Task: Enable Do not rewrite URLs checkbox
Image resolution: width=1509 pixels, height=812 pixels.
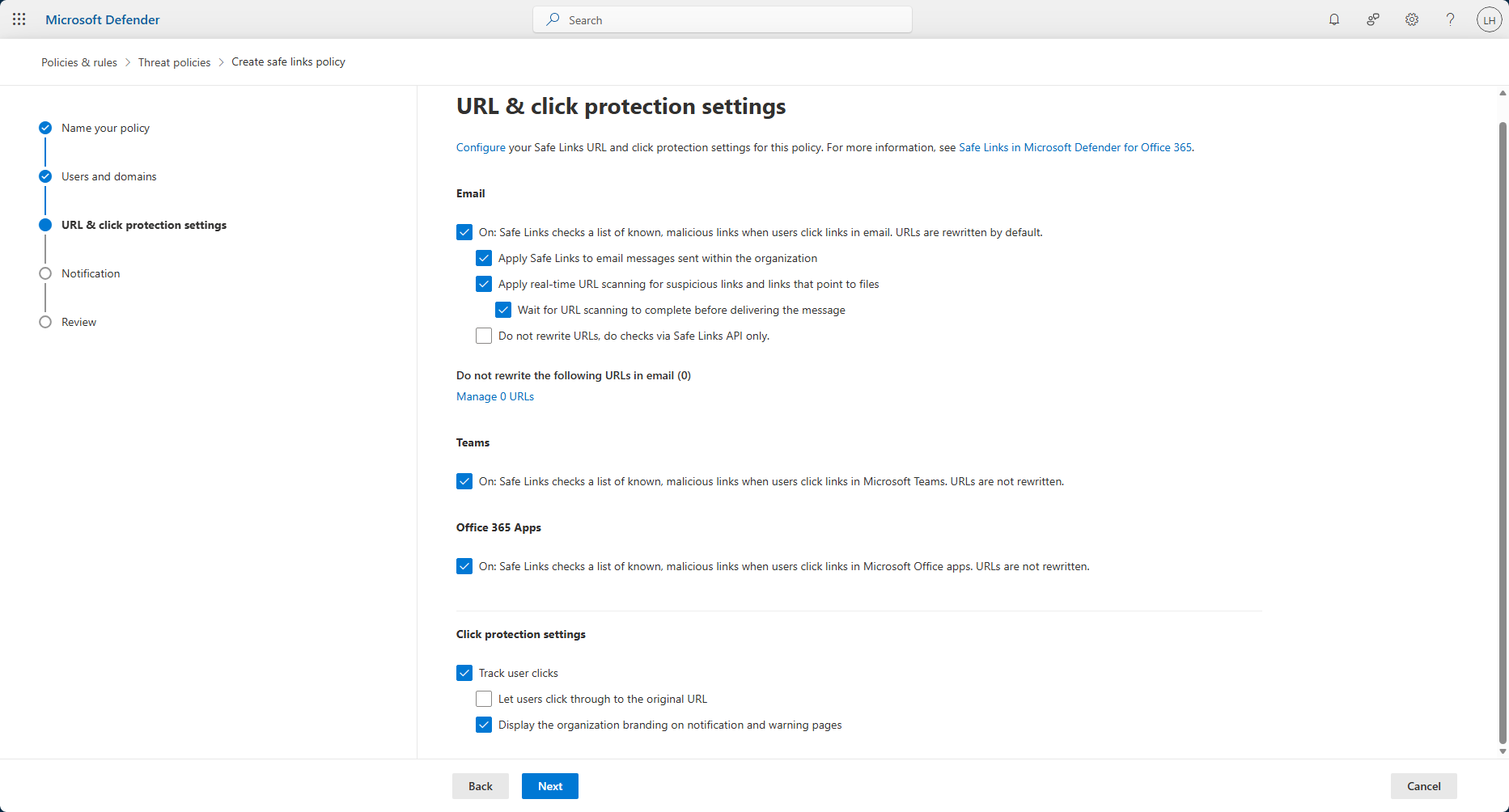Action: coord(484,336)
